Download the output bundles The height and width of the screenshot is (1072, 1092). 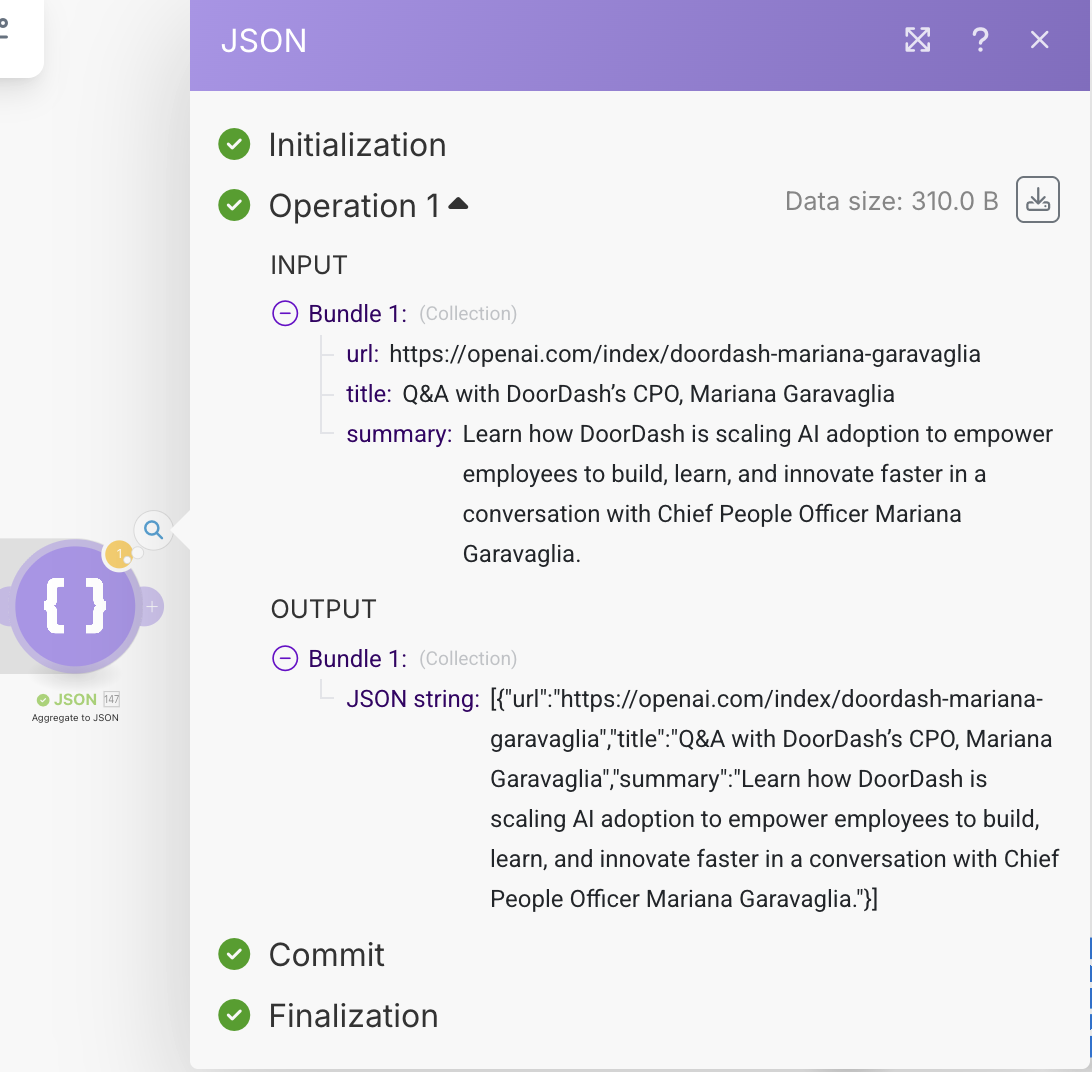[1037, 200]
